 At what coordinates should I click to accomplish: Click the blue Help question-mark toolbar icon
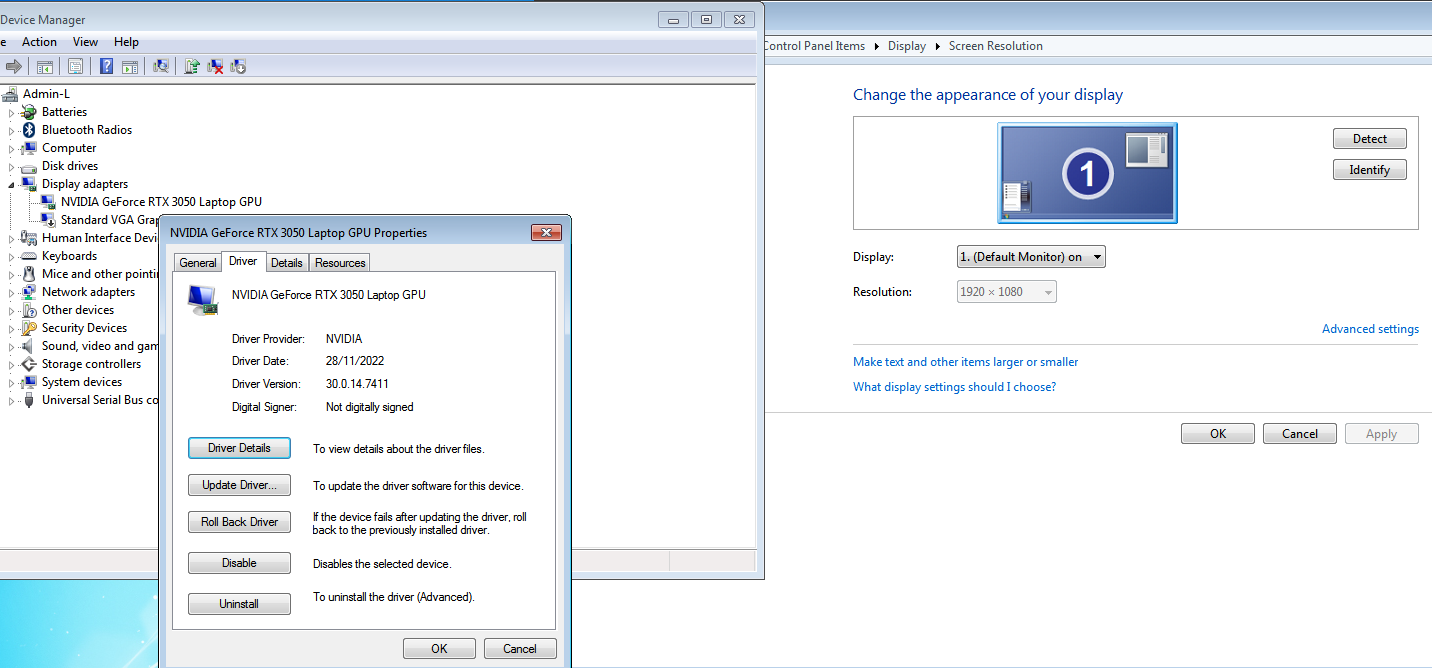click(106, 66)
